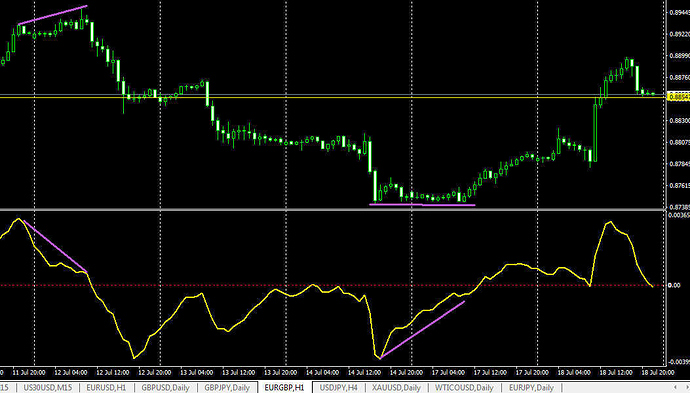Click the 17 Jul 12:00 time label
The width and height of the screenshot is (690, 393).
coord(490,372)
